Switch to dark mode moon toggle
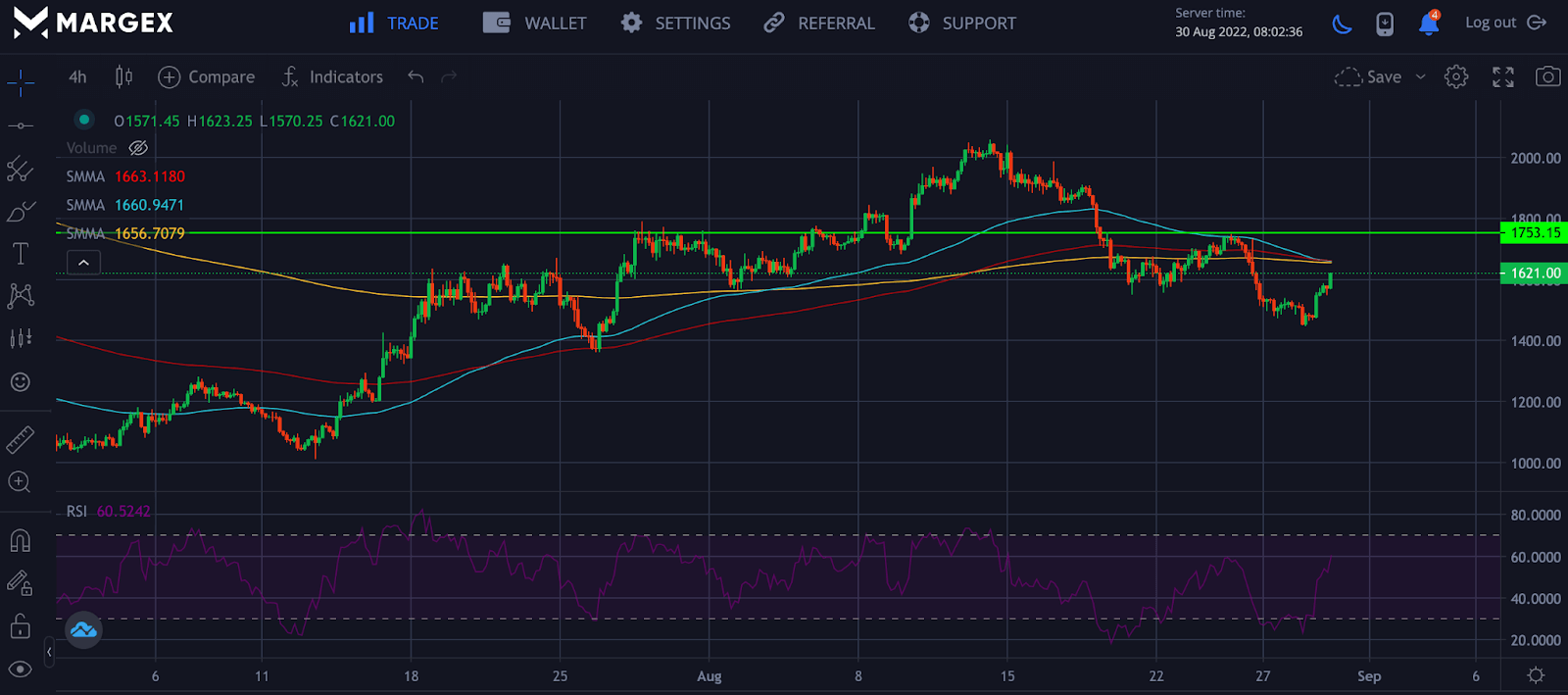Image resolution: width=1568 pixels, height=695 pixels. pos(1342,24)
